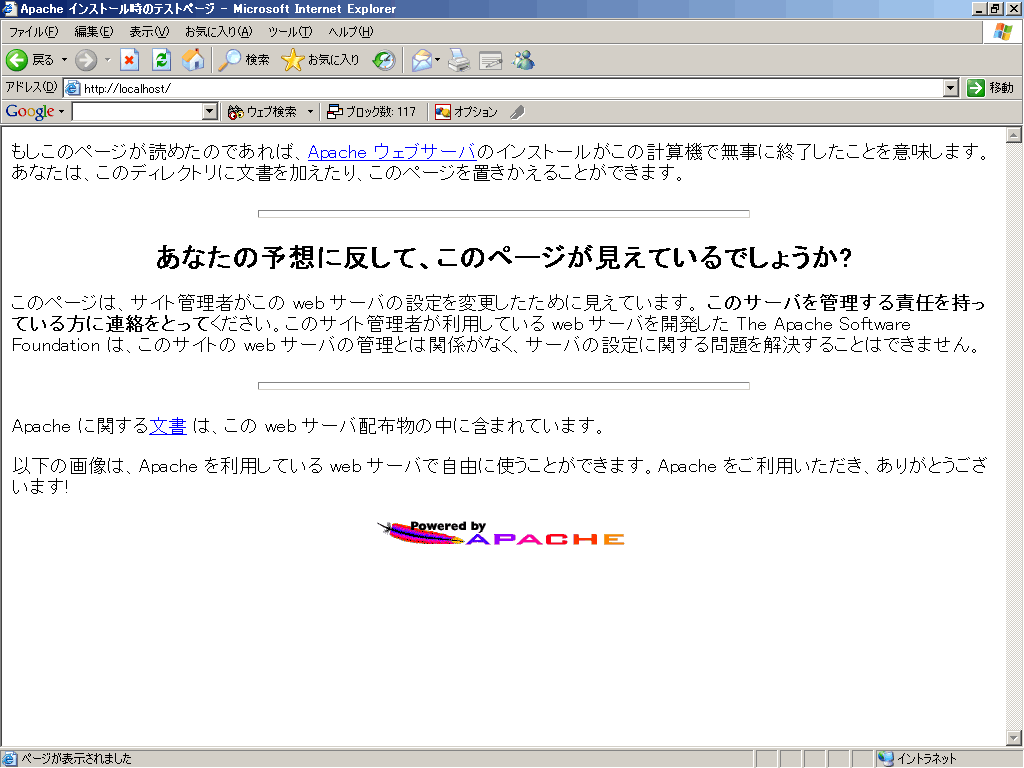The image size is (1024, 768).
Task: Minimize the Internet Explorer window
Action: [x=980, y=9]
